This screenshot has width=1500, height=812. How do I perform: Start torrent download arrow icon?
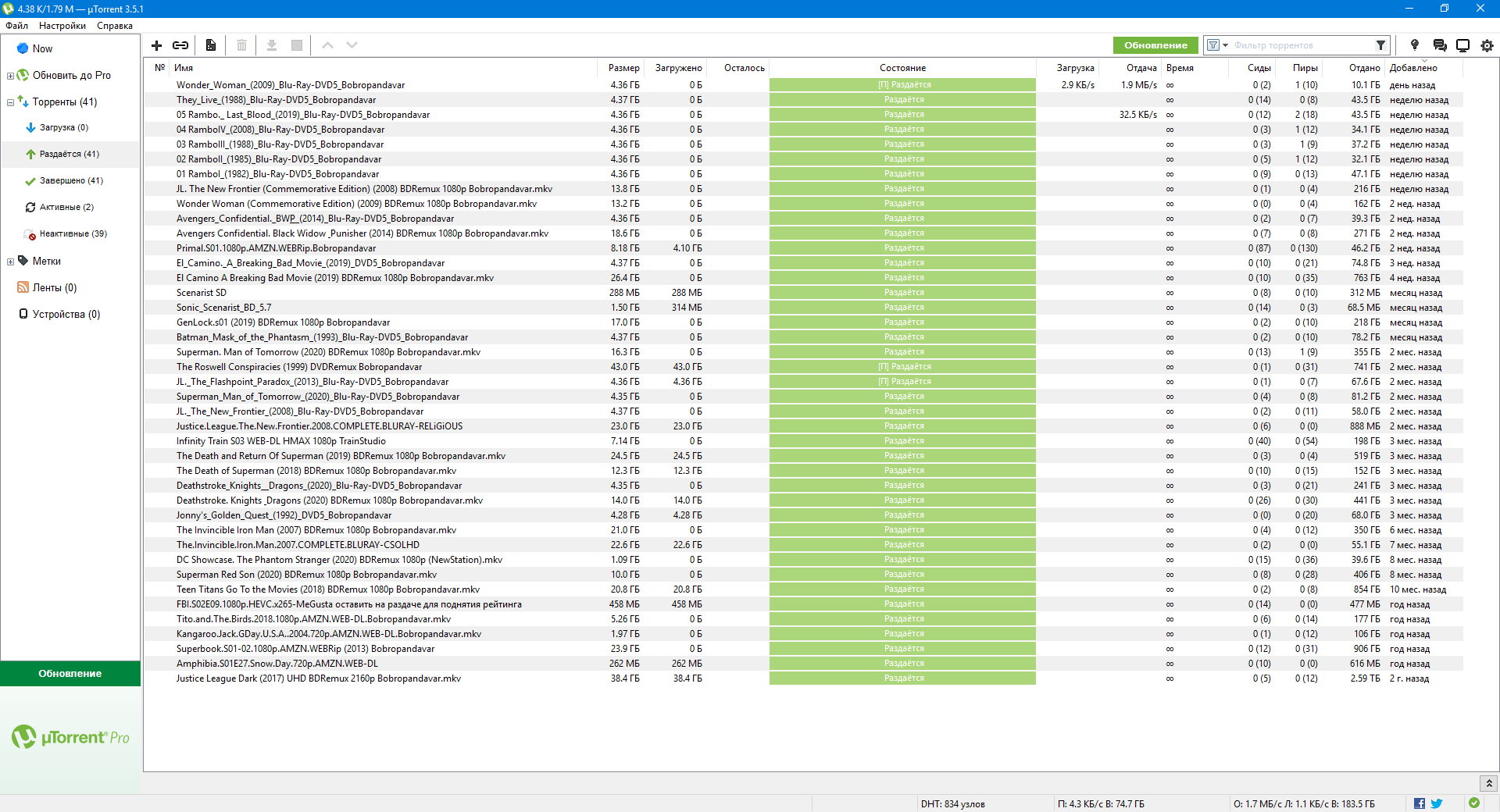click(x=272, y=45)
